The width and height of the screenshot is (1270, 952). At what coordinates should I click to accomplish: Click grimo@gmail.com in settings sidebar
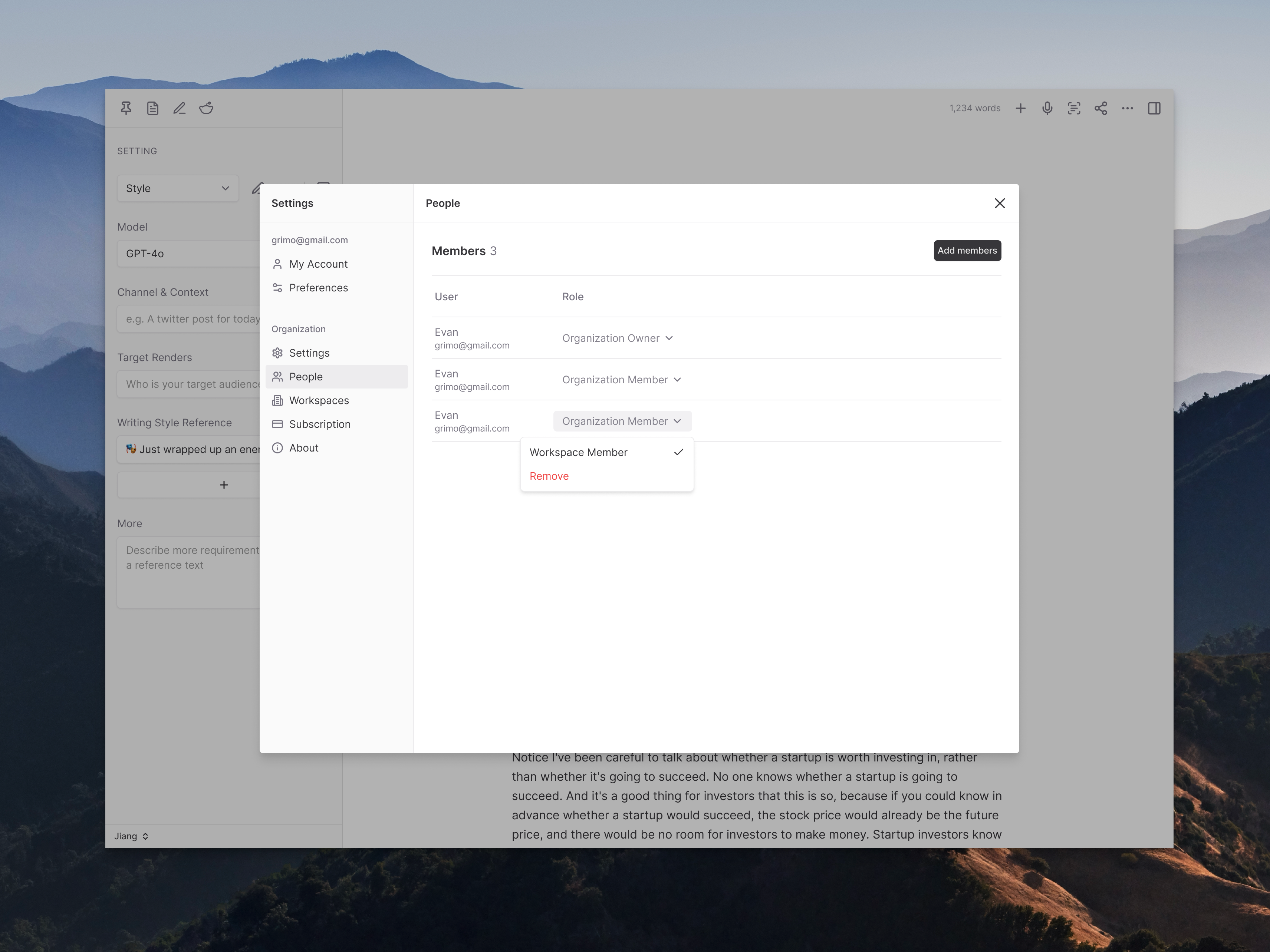[x=309, y=240]
